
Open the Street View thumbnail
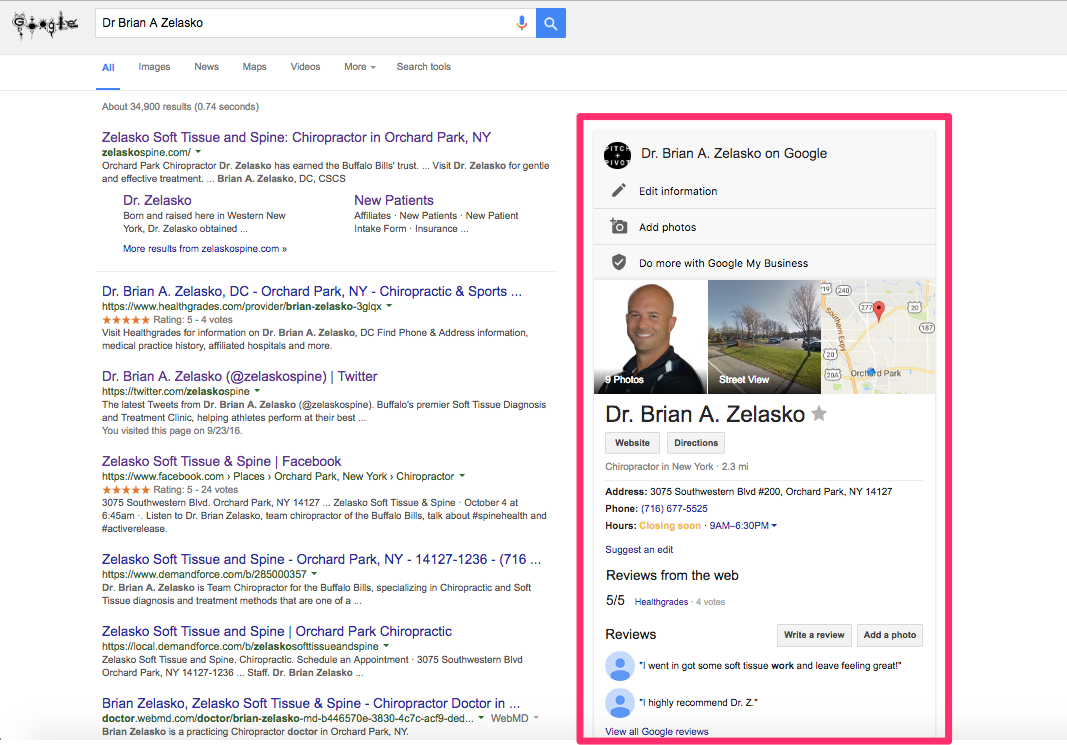(x=764, y=337)
